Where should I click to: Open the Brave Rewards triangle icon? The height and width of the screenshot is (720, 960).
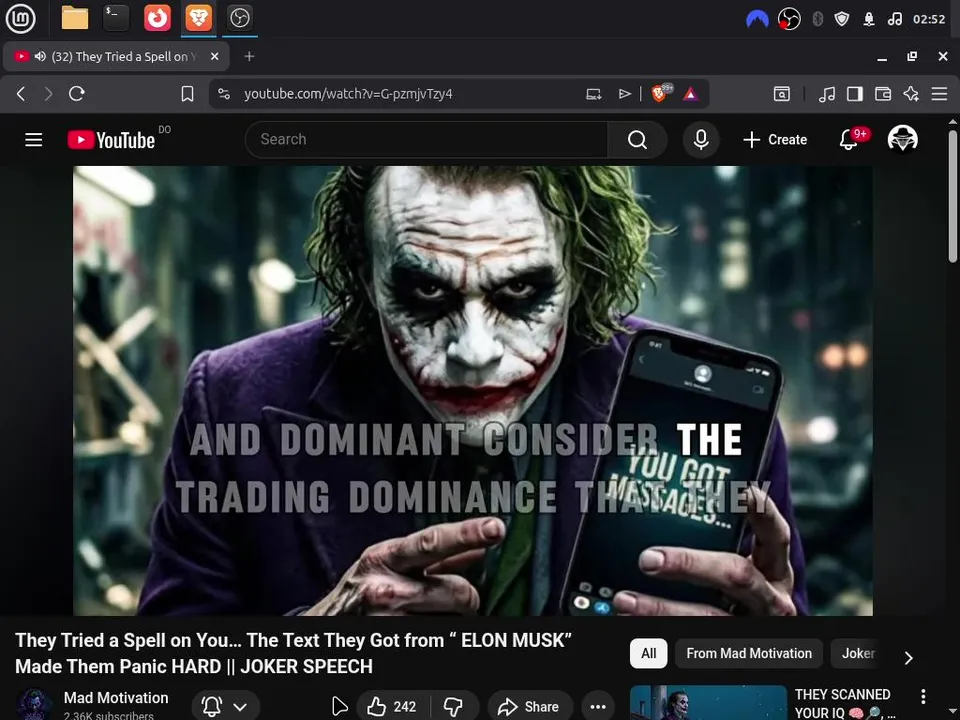[x=691, y=94]
